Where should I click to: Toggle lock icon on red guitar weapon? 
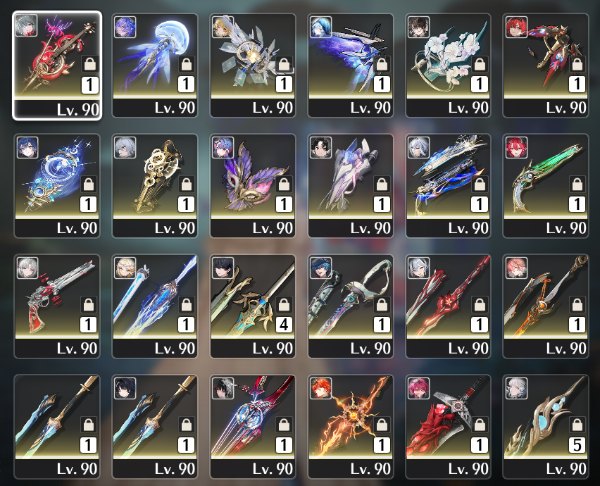90,63
